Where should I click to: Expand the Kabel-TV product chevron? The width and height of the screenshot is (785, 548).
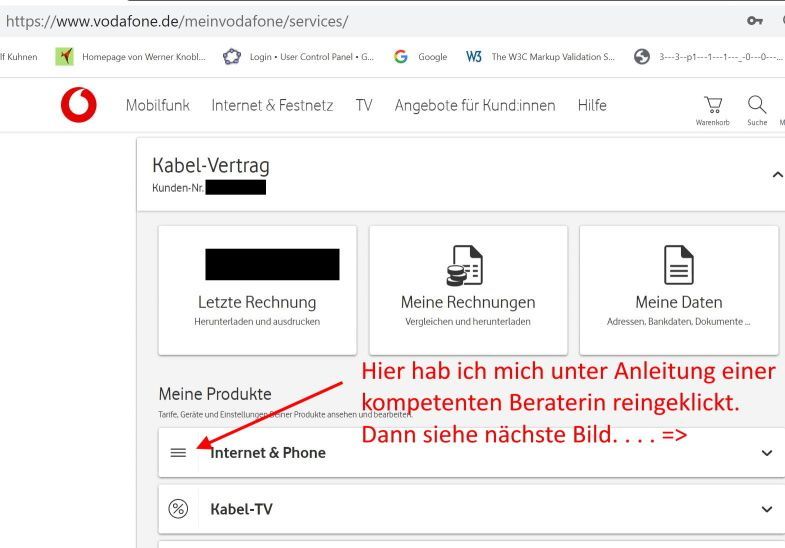click(766, 509)
